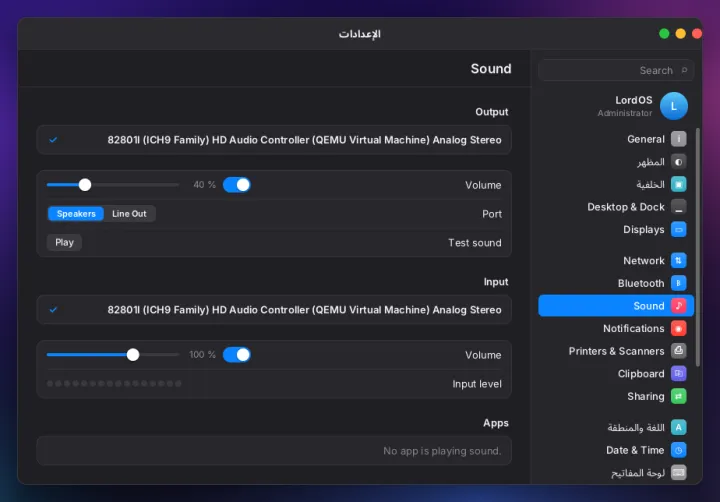Click the لوحة المفاتيح keyboard icon

pyautogui.click(x=678, y=473)
